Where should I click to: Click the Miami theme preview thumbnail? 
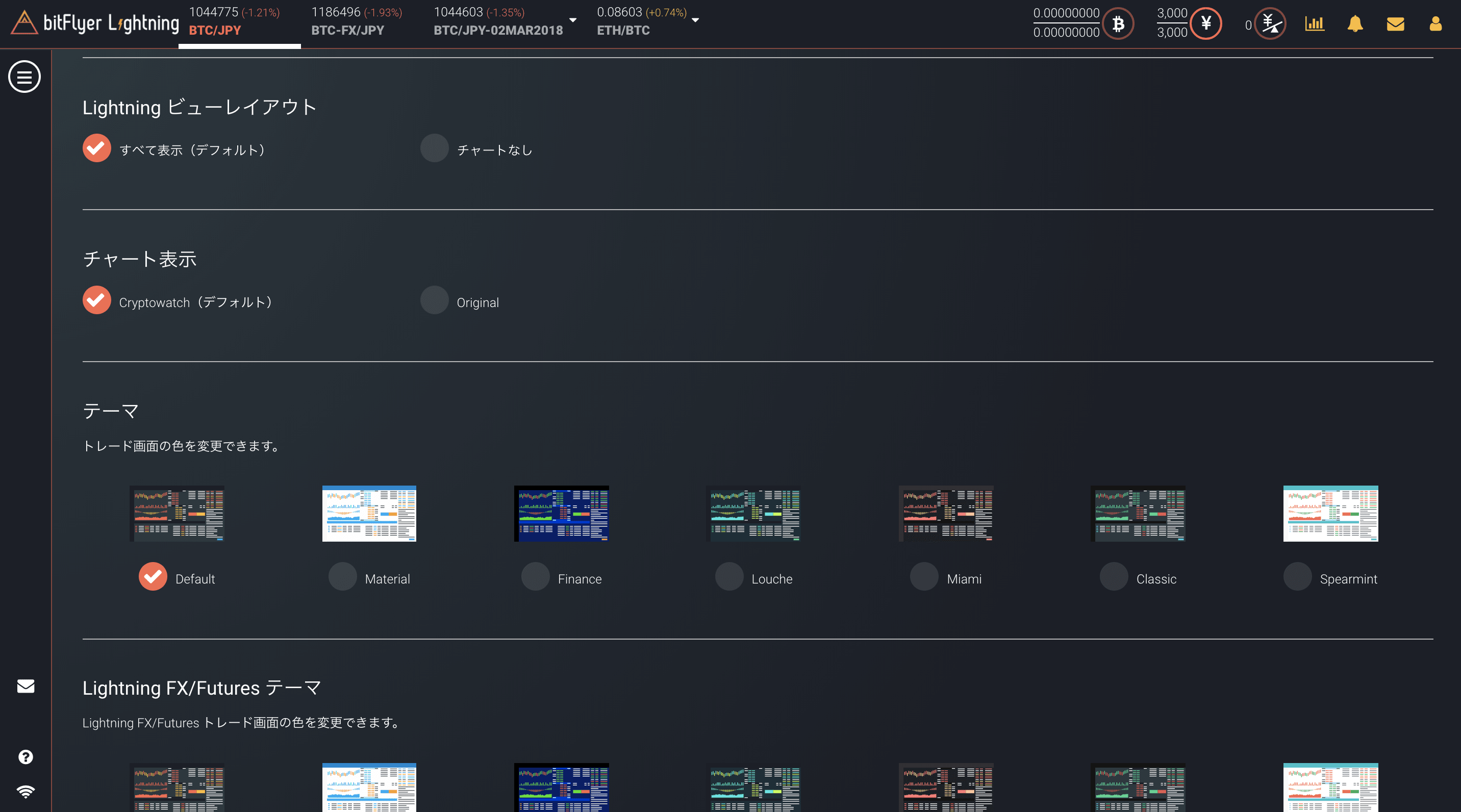946,513
